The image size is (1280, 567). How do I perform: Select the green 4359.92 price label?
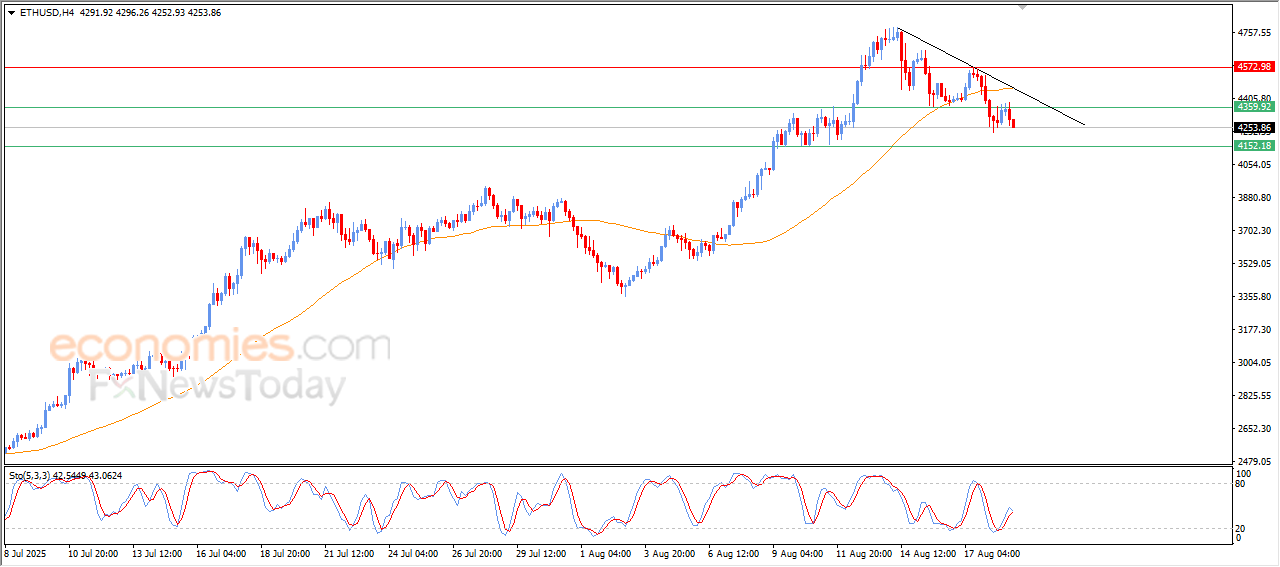coord(1253,106)
